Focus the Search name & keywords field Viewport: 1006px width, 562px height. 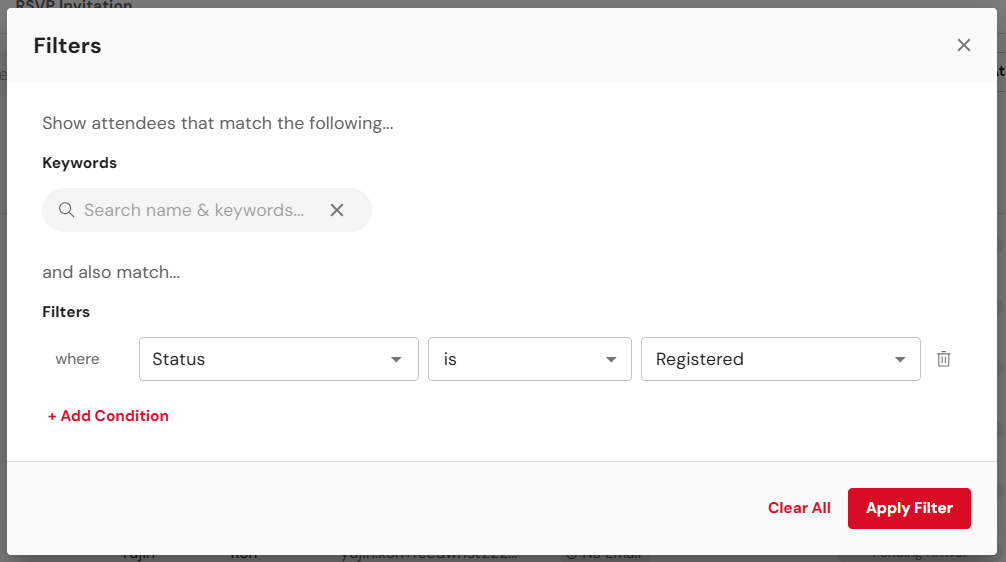point(194,210)
